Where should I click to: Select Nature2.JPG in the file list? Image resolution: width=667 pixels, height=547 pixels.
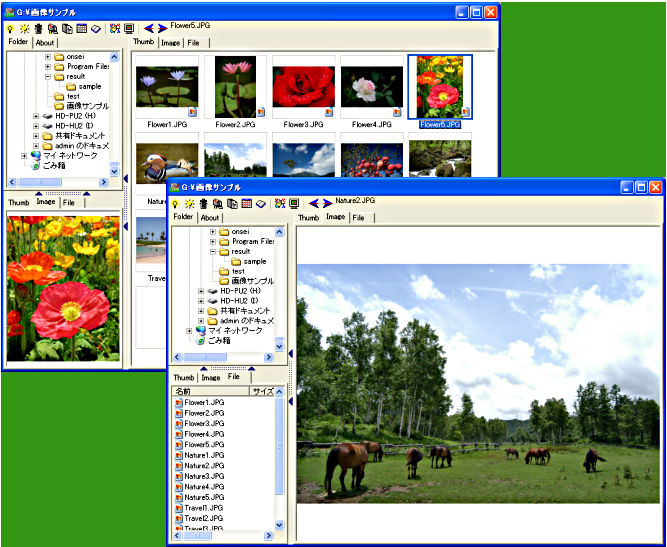click(197, 466)
